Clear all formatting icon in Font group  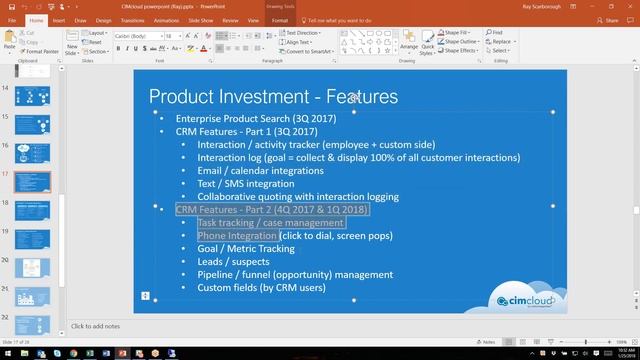click(208, 36)
